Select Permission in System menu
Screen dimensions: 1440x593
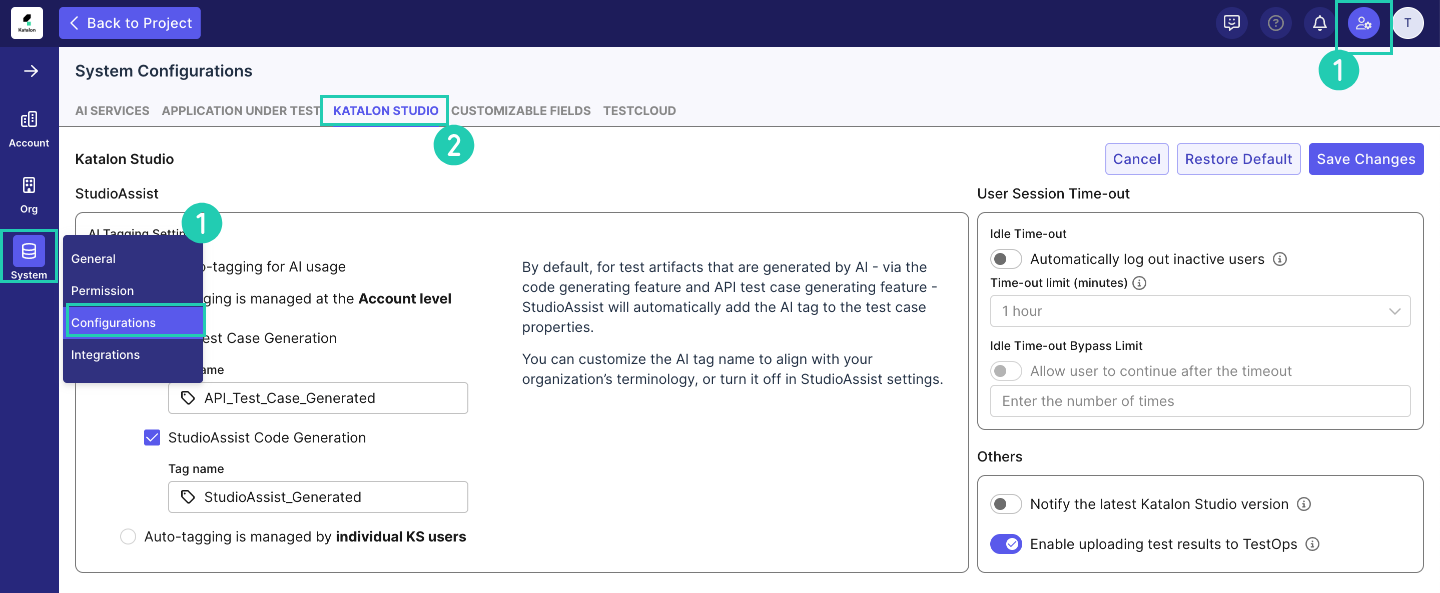click(x=133, y=291)
